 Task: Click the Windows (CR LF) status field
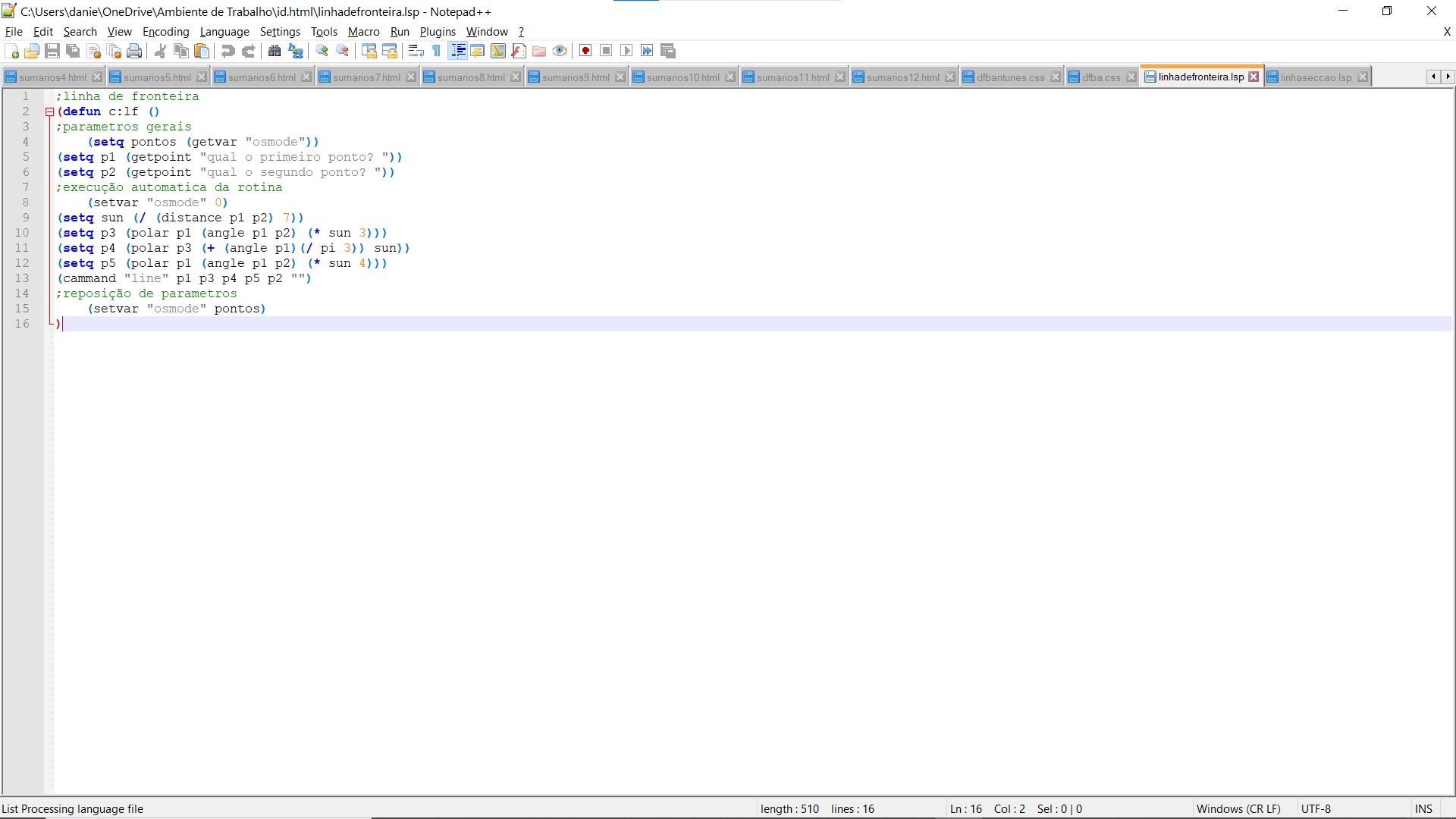(1238, 809)
